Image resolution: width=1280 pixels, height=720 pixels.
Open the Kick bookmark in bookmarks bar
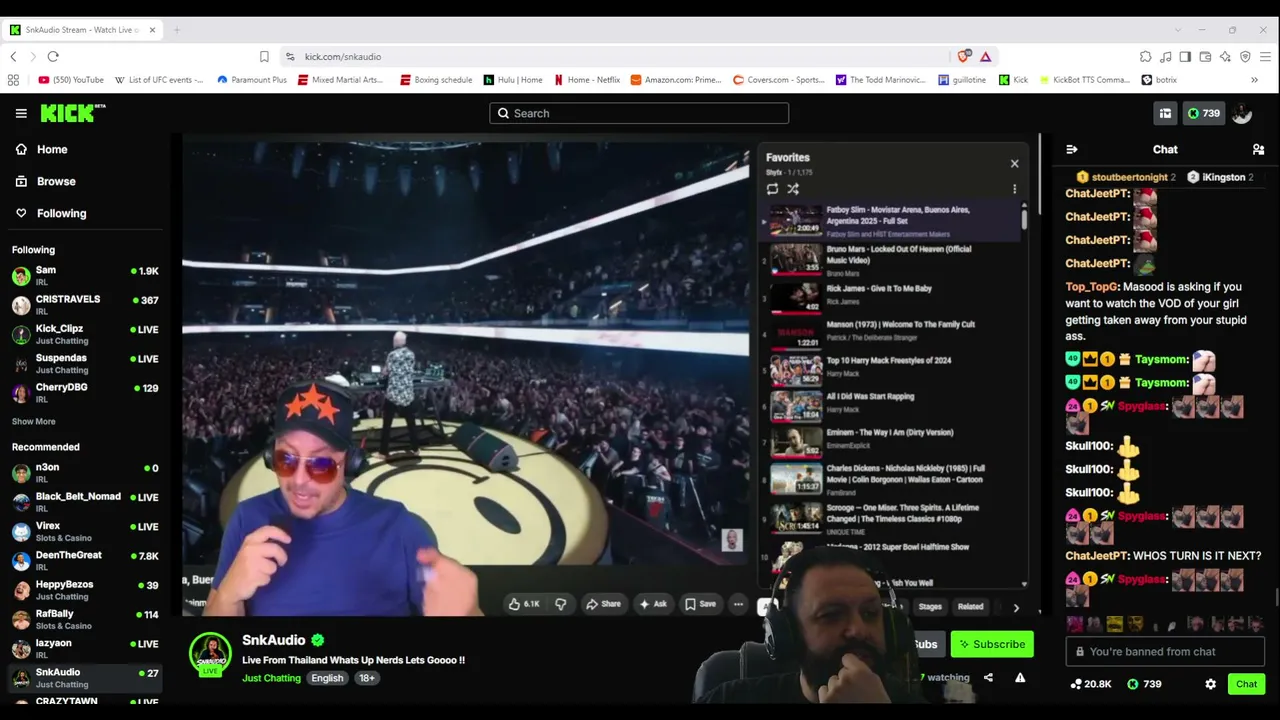coord(1013,80)
